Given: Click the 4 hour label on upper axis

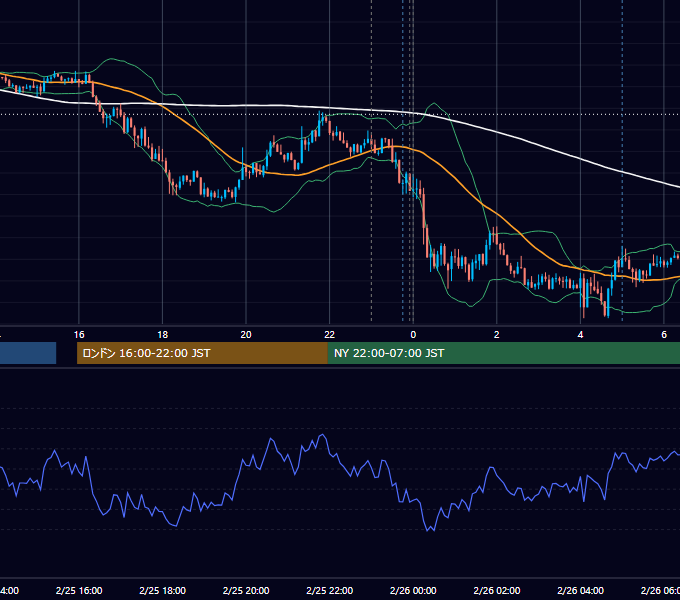Looking at the screenshot, I should tap(580, 334).
